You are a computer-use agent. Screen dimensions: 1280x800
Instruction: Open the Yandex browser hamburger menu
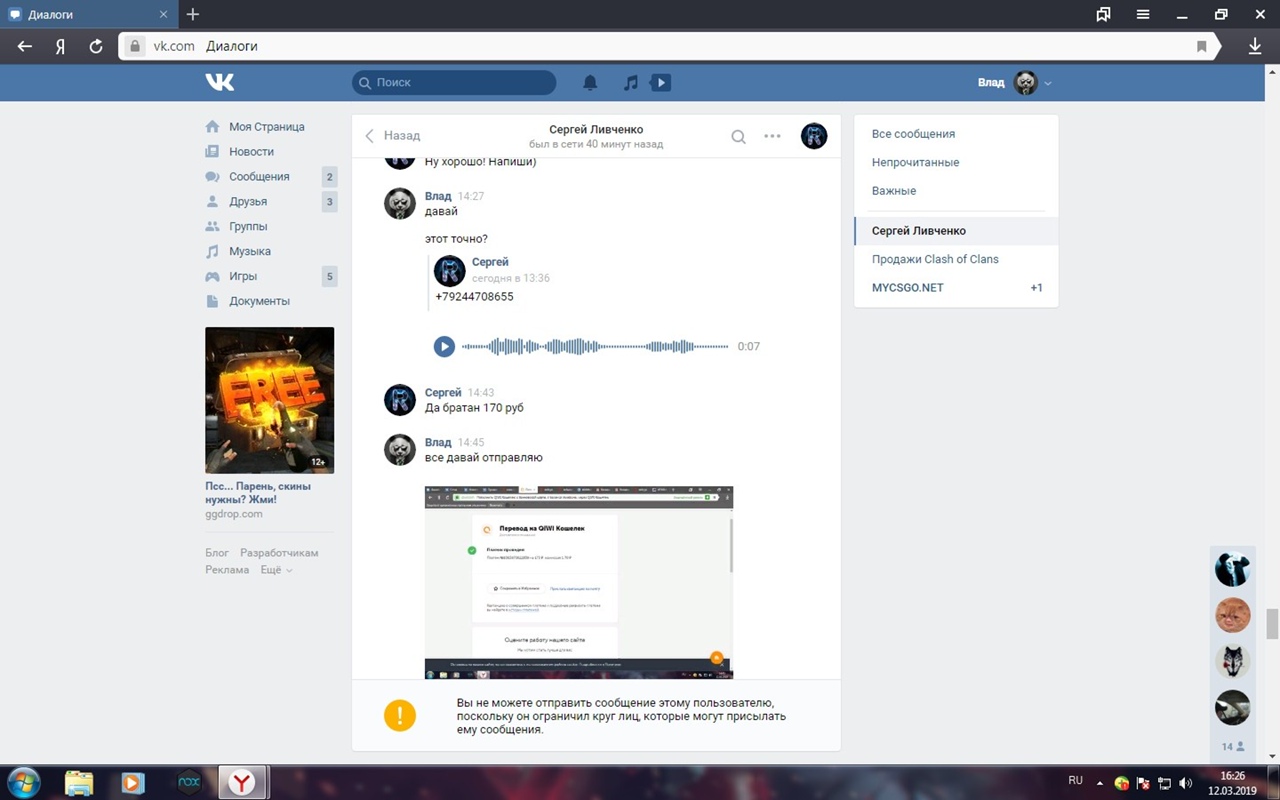(x=1143, y=15)
